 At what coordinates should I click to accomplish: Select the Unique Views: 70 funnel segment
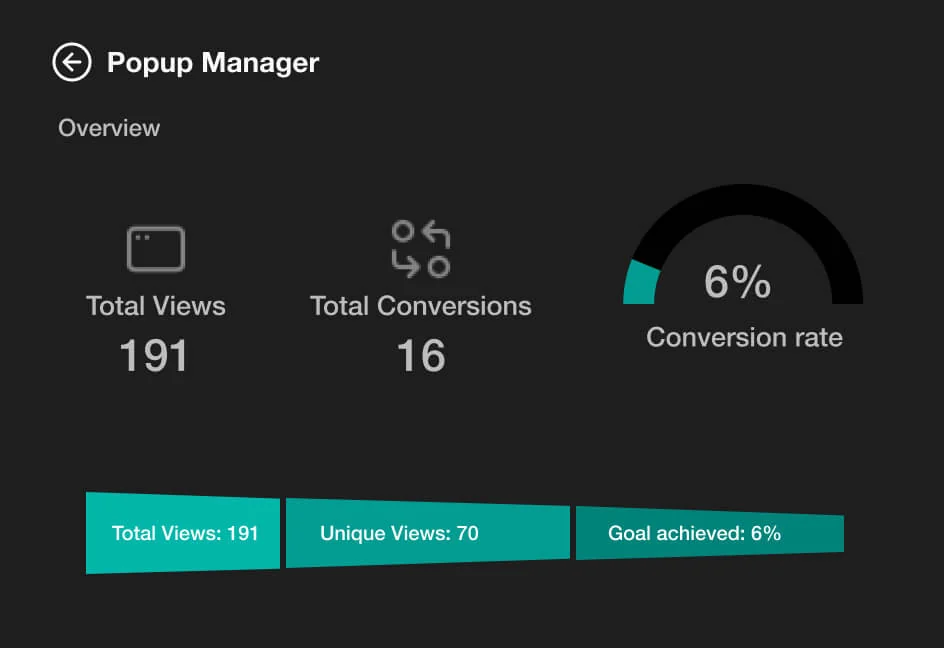click(x=427, y=534)
